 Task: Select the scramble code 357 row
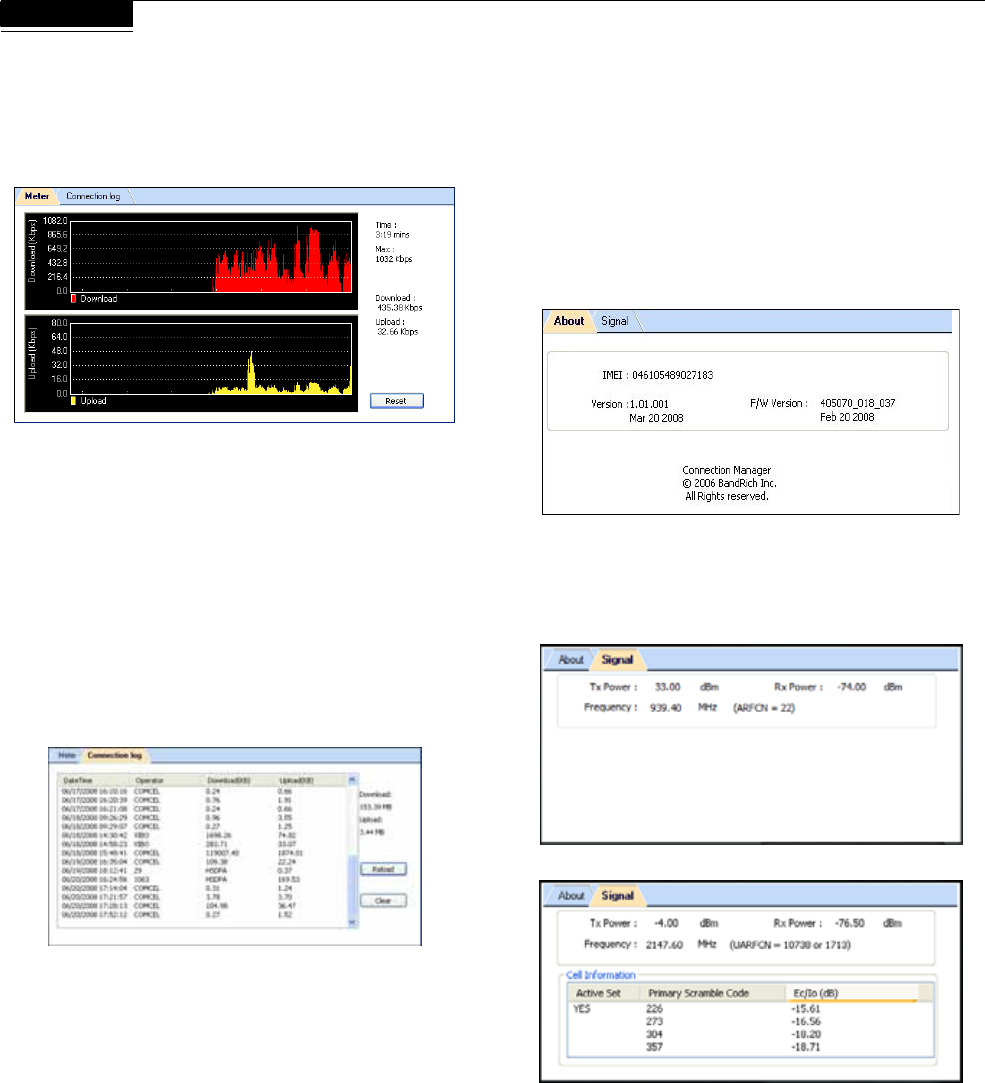tap(750, 1047)
